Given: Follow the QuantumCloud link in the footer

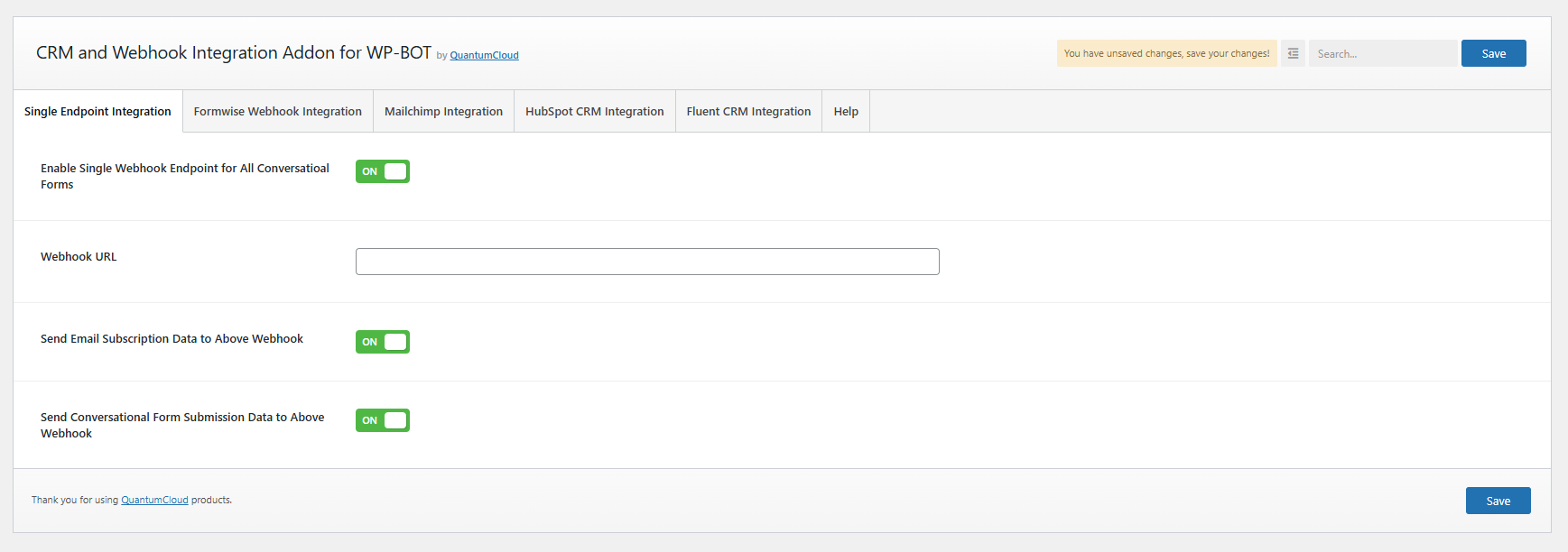Looking at the screenshot, I should tap(154, 500).
